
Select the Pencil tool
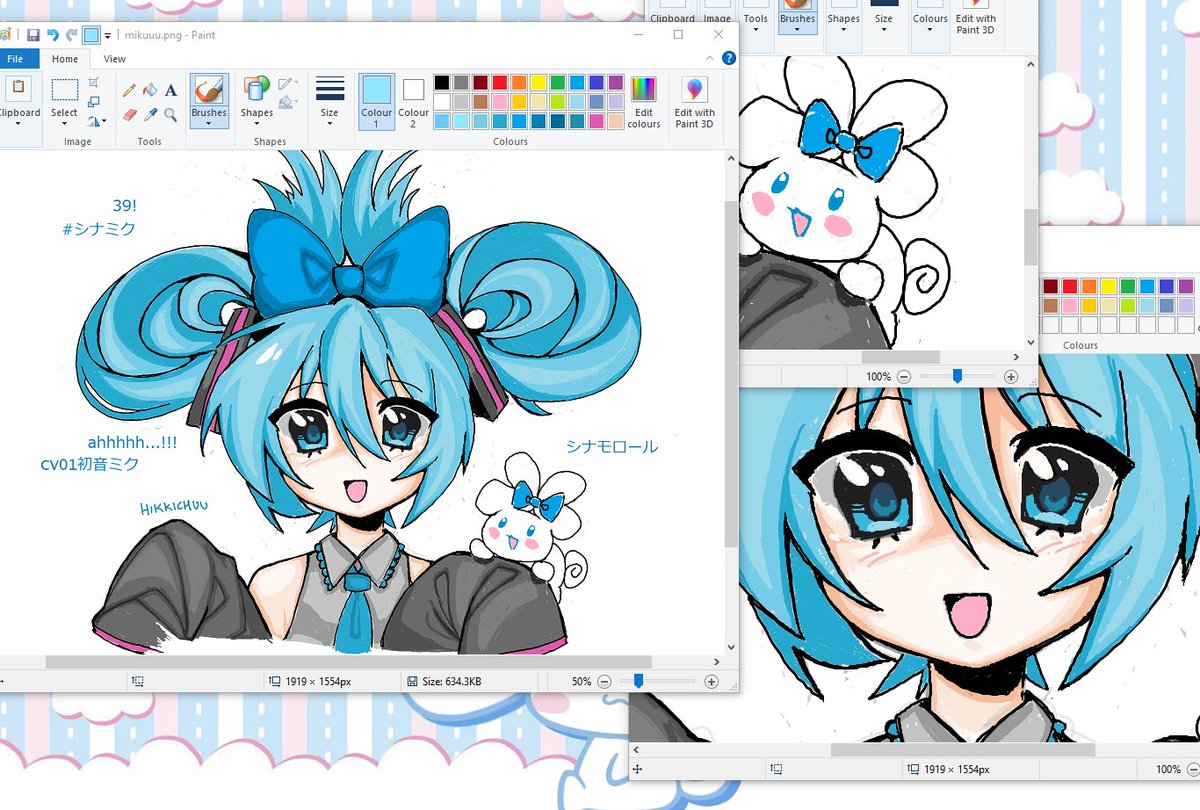coord(129,90)
